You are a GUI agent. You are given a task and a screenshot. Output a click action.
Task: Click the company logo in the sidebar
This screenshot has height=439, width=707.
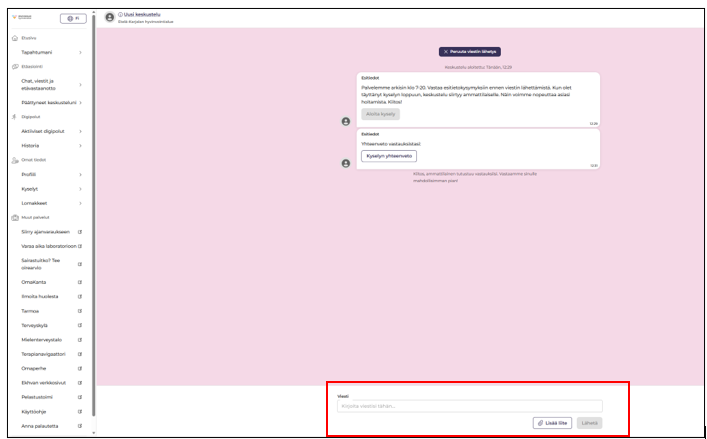(18, 18)
